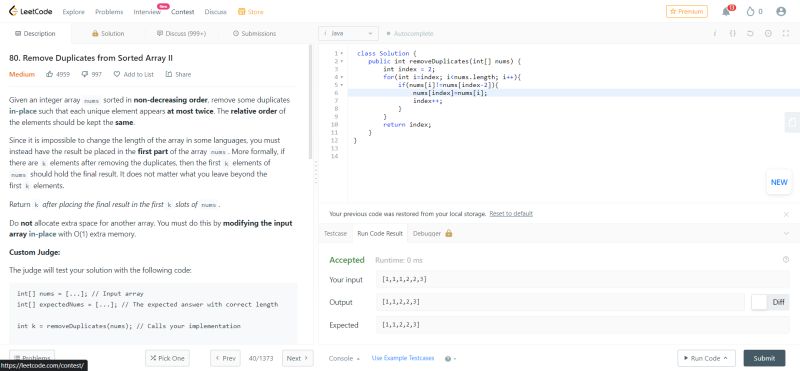Click the result help question icon
Image resolution: width=800 pixels, height=371 pixels.
(x=786, y=260)
